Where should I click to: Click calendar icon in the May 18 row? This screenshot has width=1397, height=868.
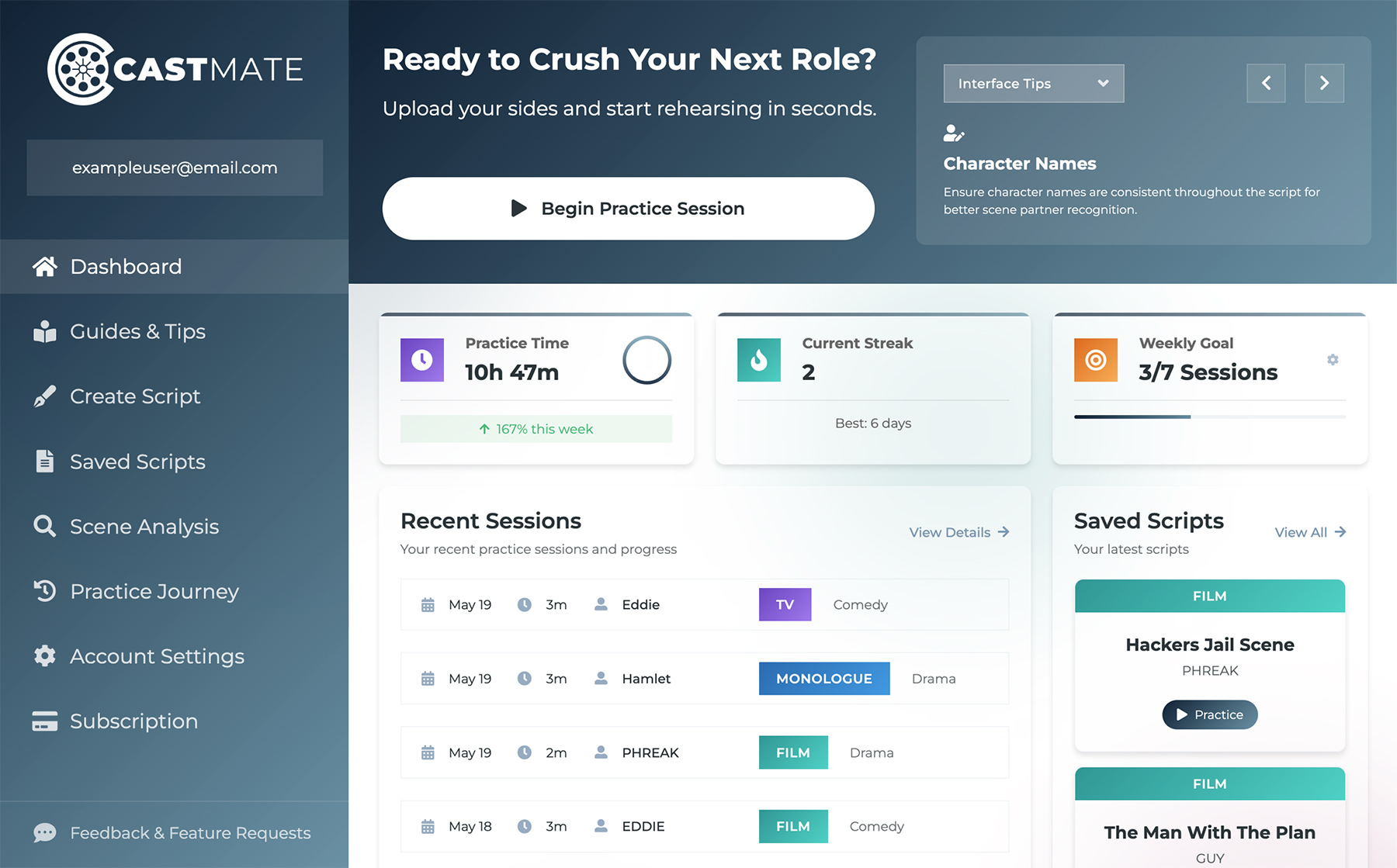point(428,827)
